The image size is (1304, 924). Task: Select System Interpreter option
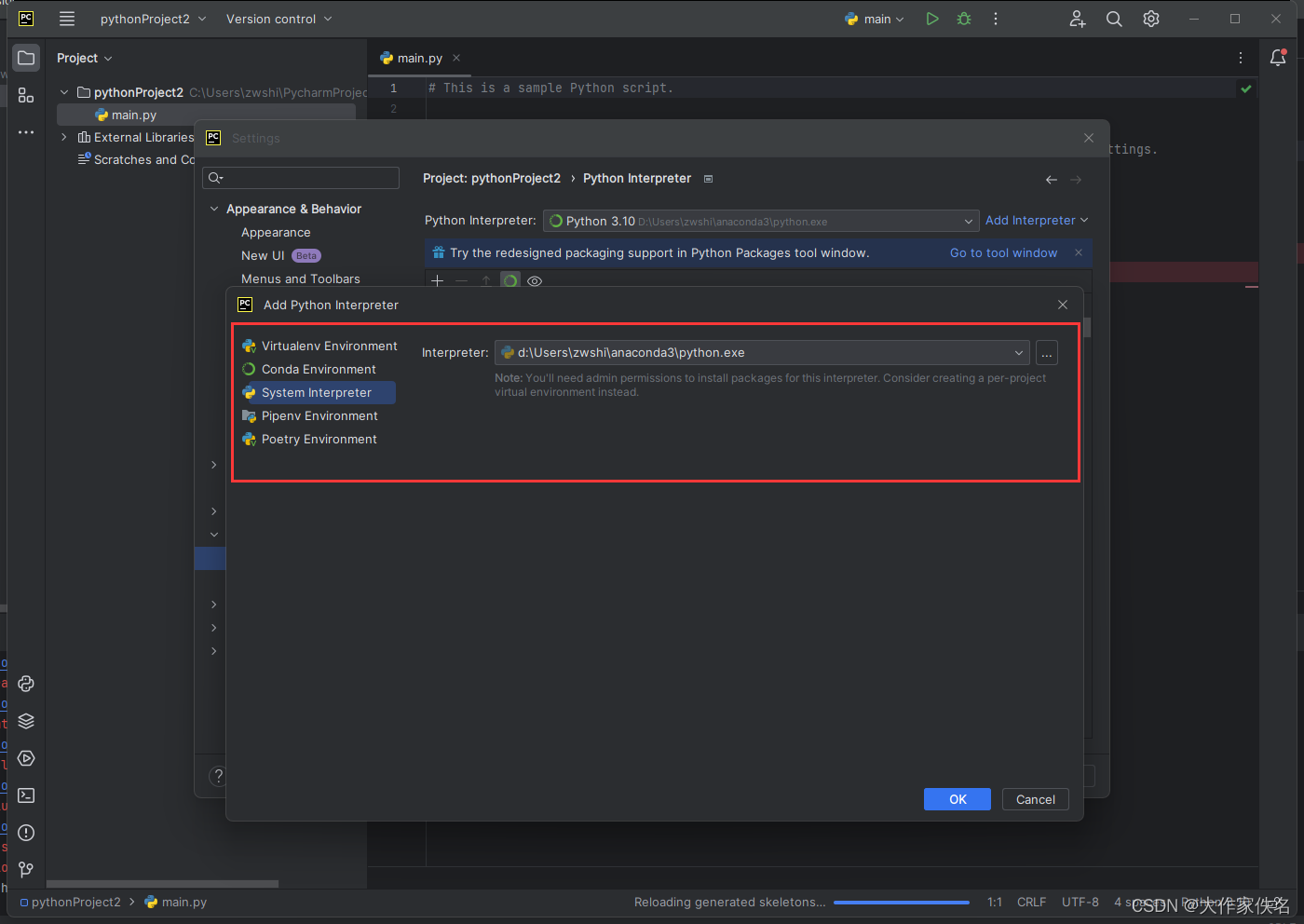point(318,393)
